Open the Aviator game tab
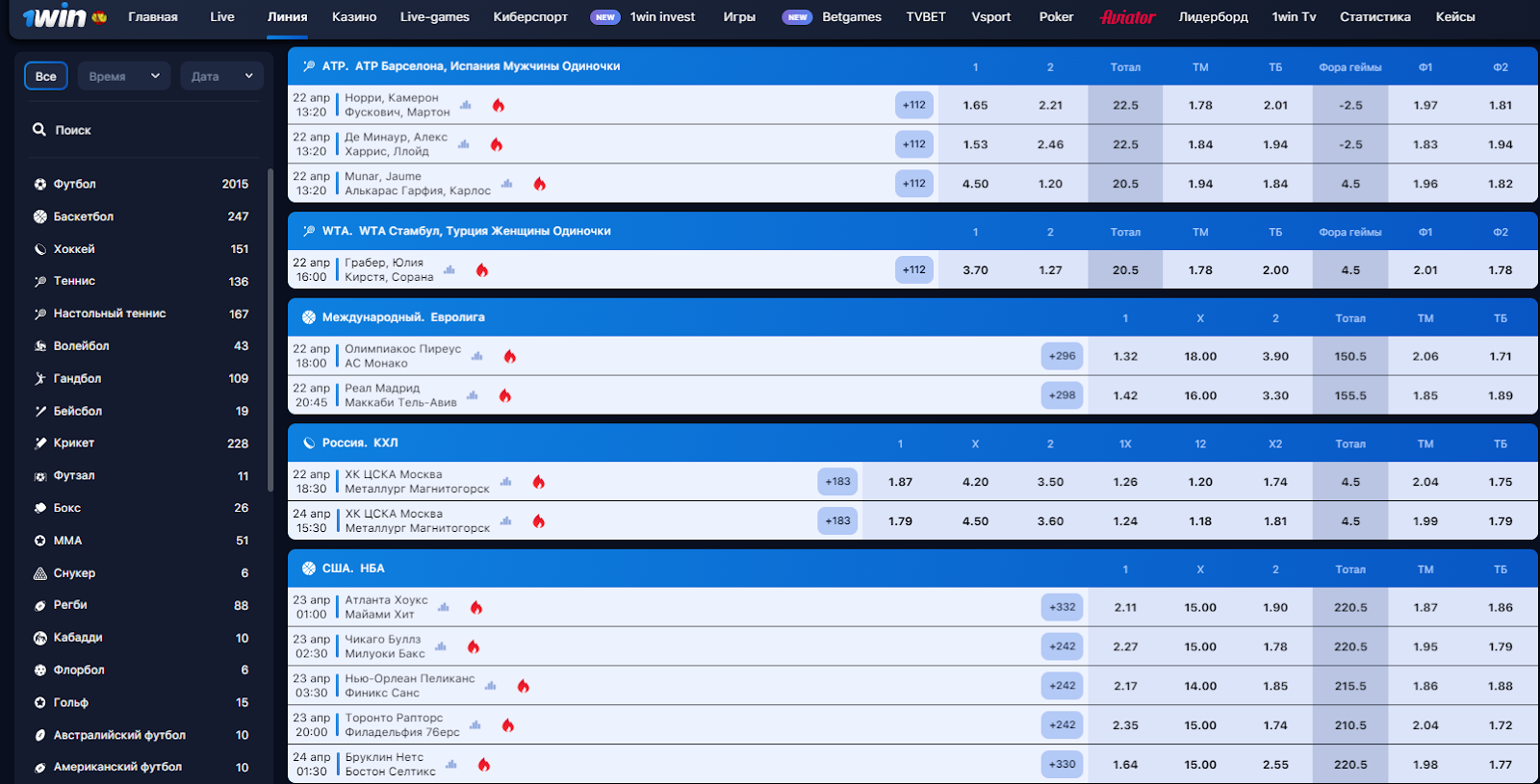Viewport: 1540px width, 784px height. click(x=1128, y=16)
